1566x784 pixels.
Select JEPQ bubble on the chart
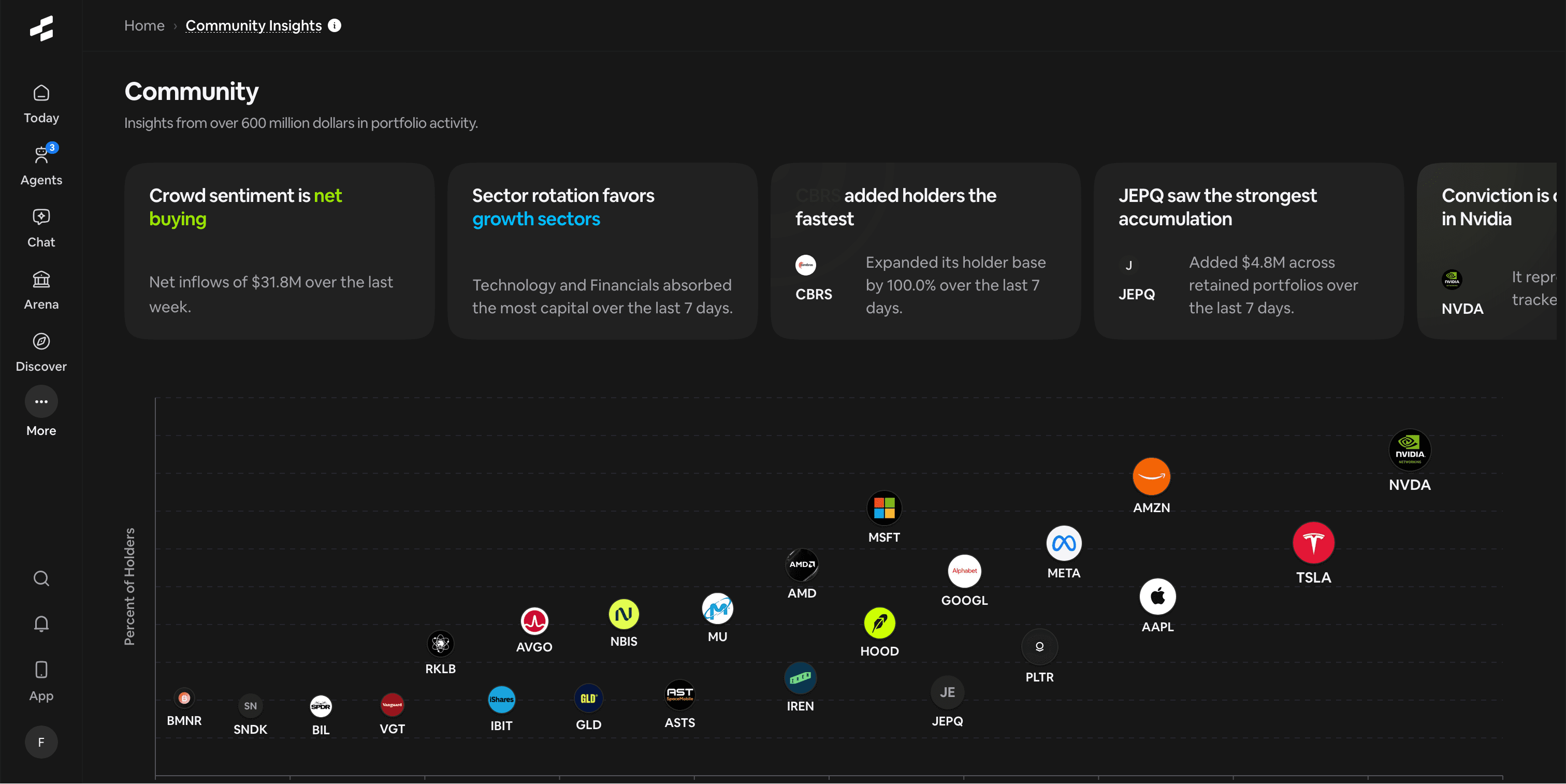click(947, 692)
